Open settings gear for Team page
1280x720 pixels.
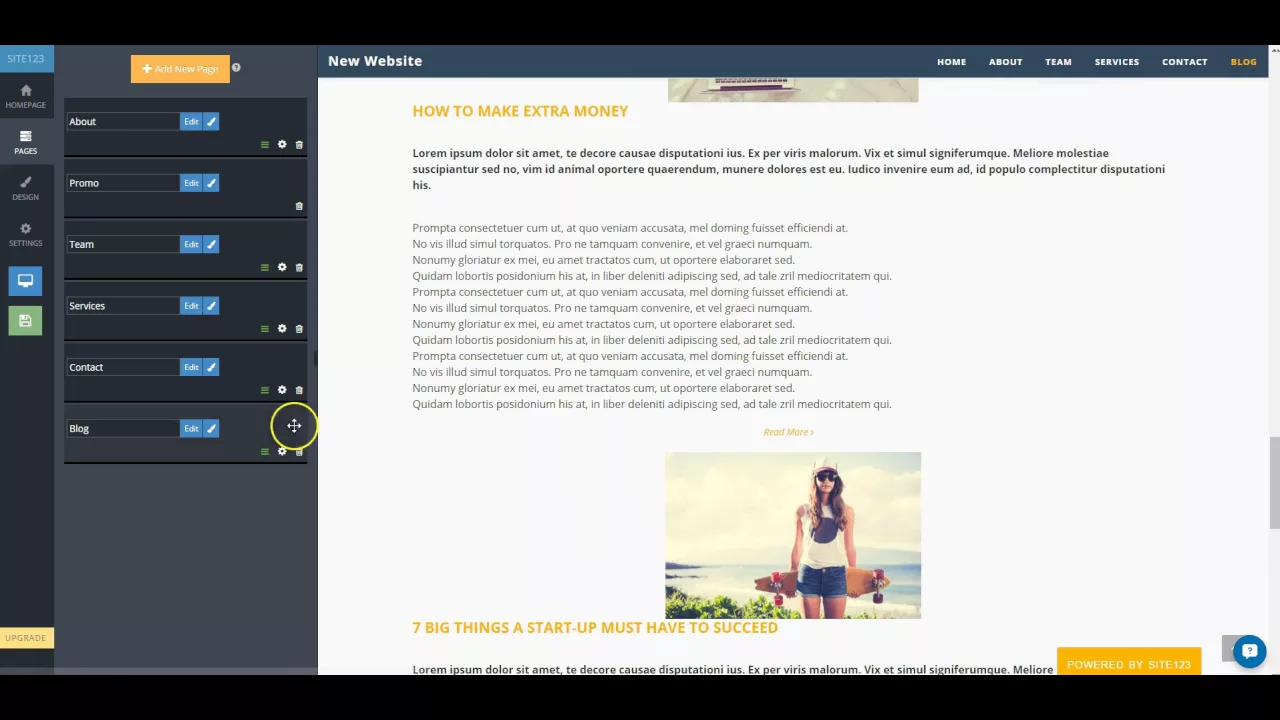(x=282, y=267)
